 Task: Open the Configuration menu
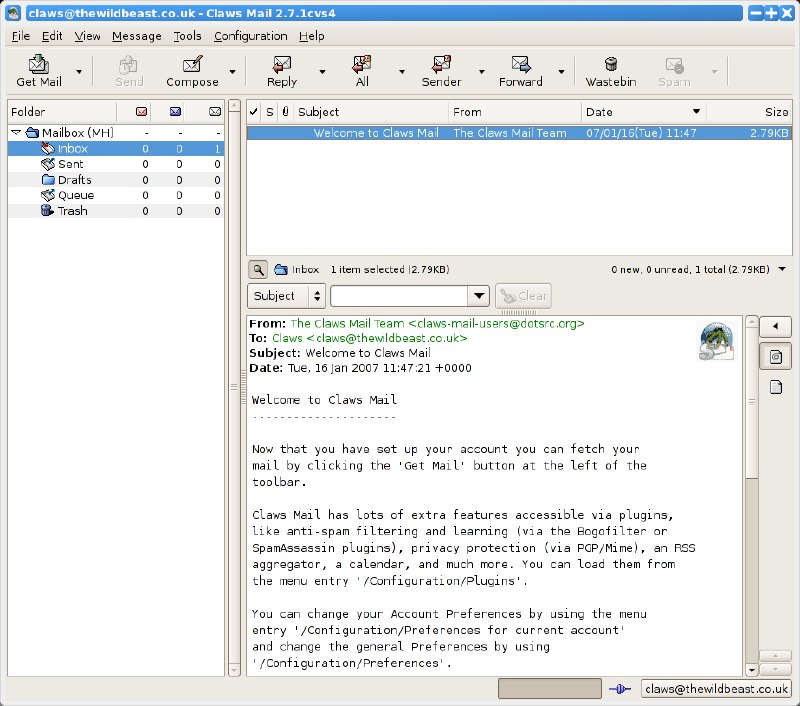click(x=250, y=36)
